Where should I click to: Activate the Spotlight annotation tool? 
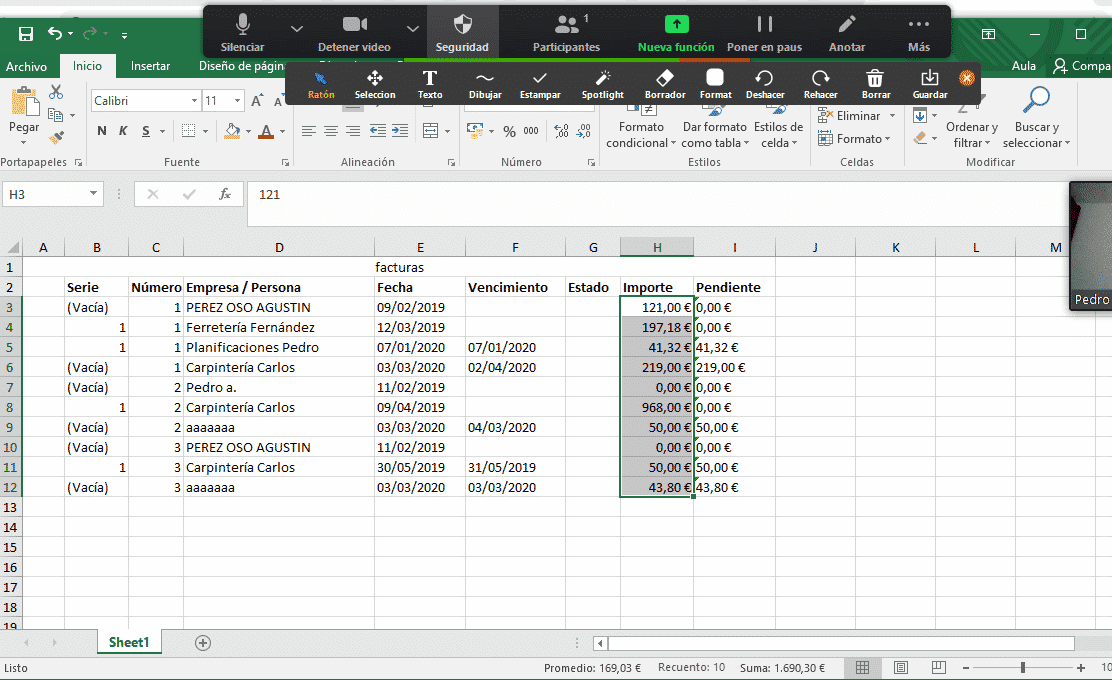[x=603, y=84]
